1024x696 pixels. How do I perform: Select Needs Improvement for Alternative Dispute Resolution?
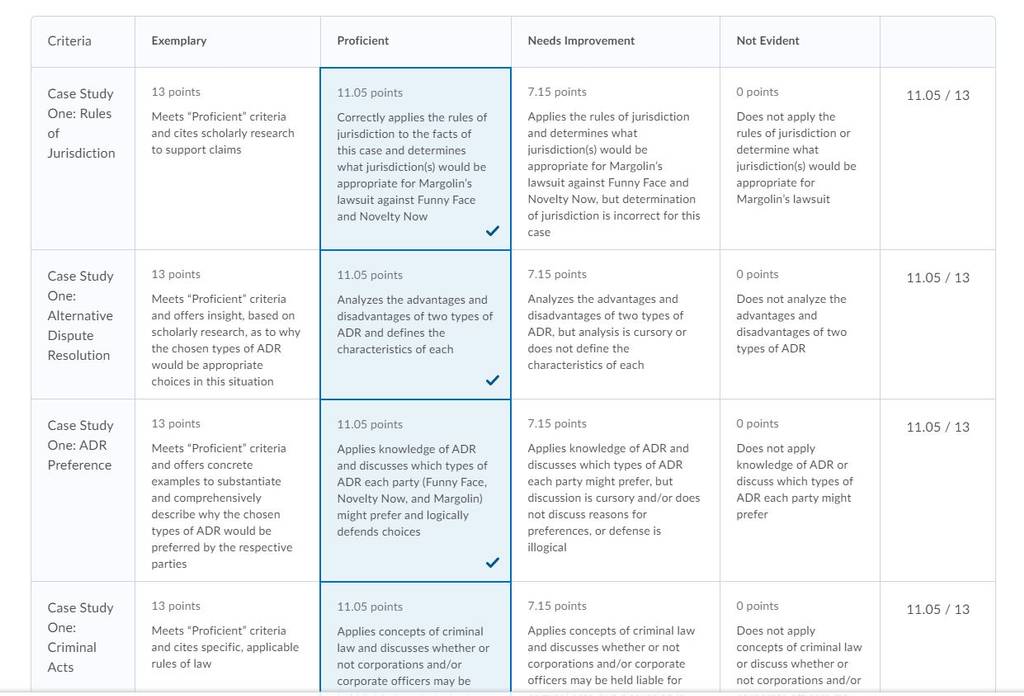[615, 324]
